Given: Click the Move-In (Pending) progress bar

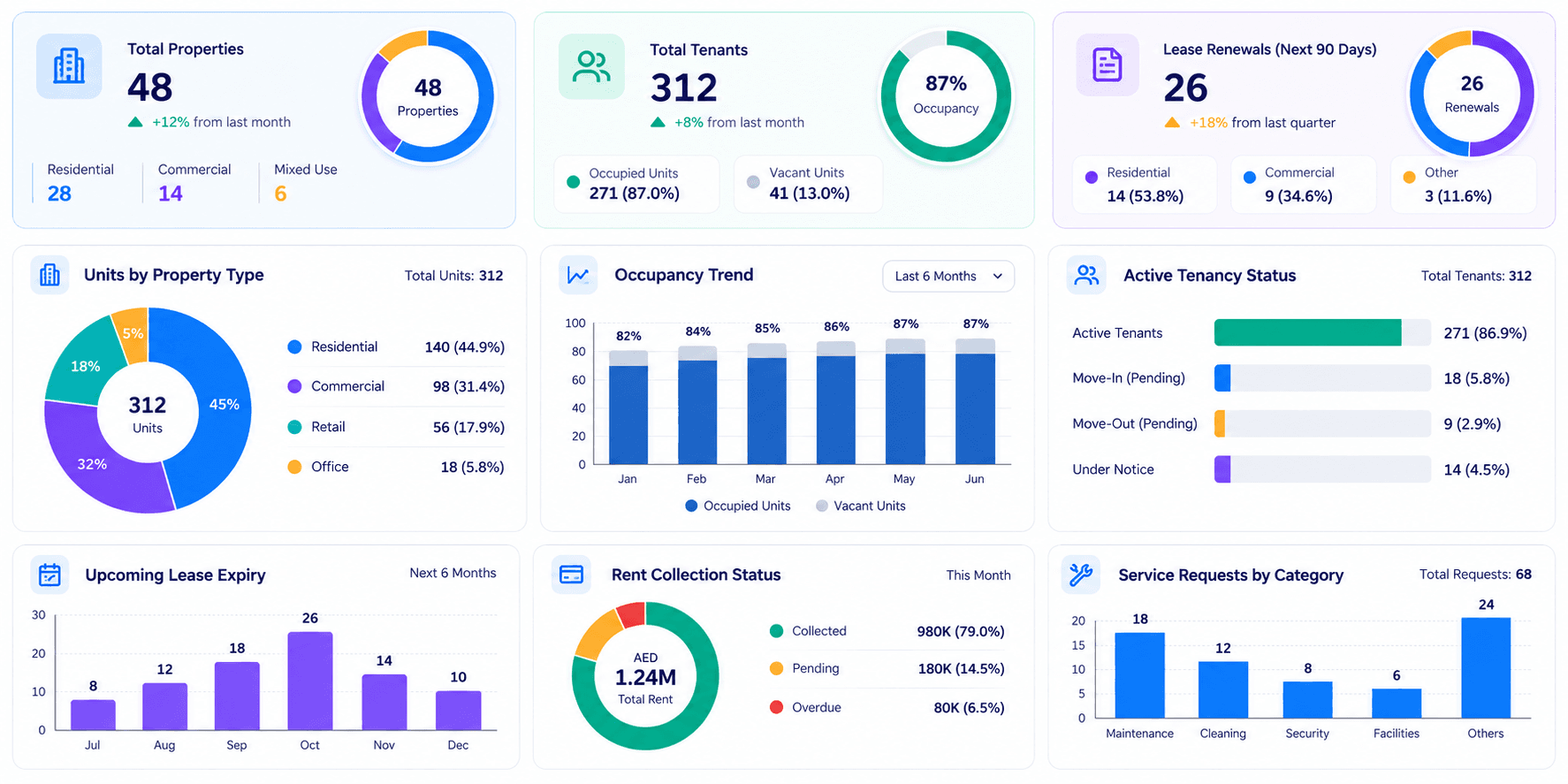Looking at the screenshot, I should coord(1322,378).
